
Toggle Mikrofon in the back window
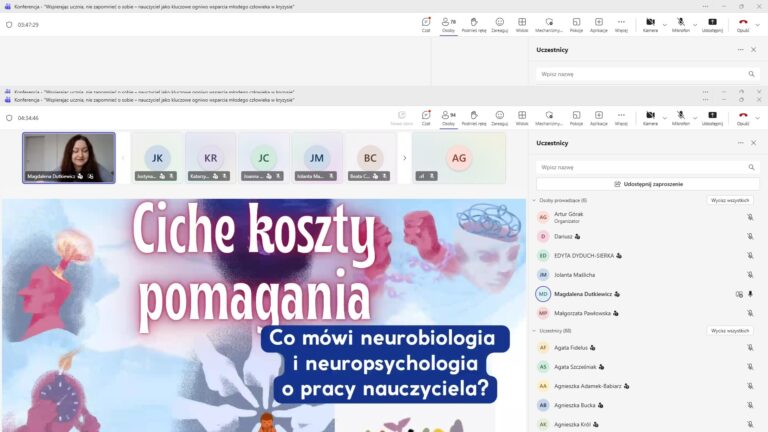[x=681, y=24]
